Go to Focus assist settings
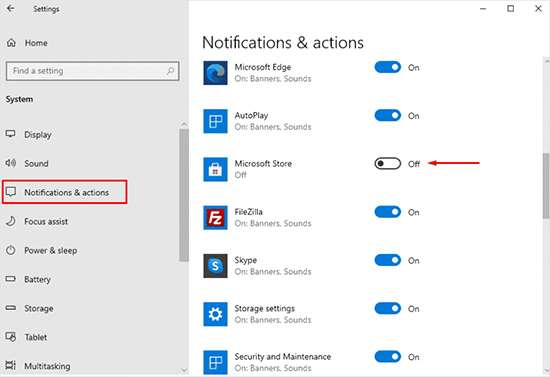The width and height of the screenshot is (550, 377). click(x=46, y=222)
